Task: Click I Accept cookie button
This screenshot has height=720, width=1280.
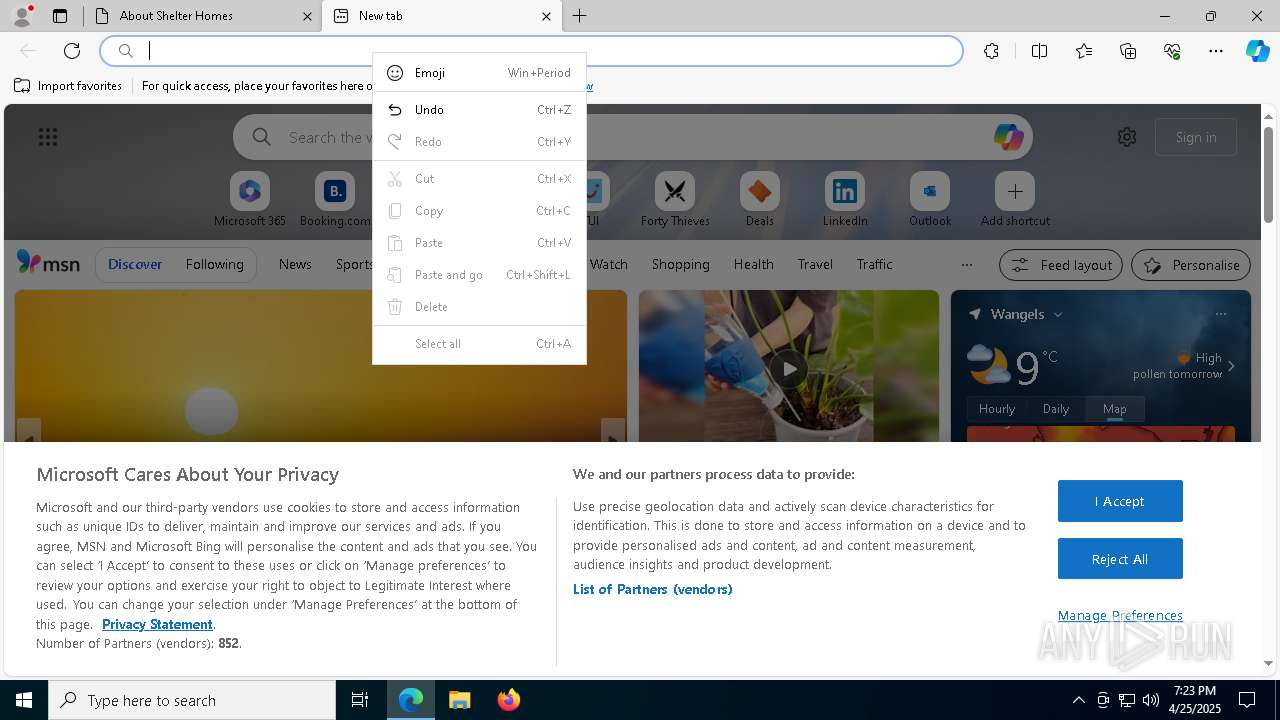Action: (x=1120, y=501)
